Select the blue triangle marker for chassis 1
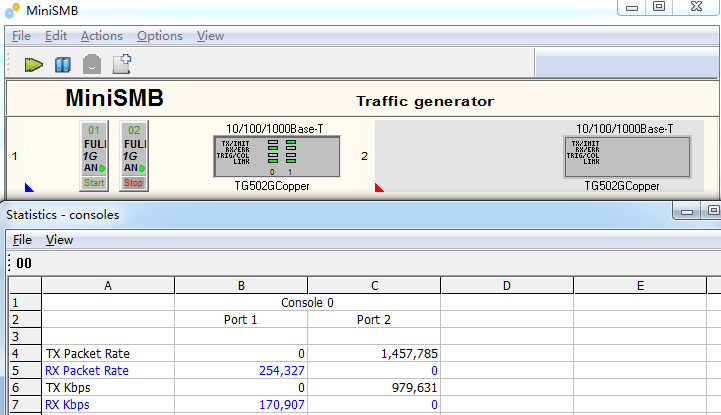The width and height of the screenshot is (721, 415). 29,188
